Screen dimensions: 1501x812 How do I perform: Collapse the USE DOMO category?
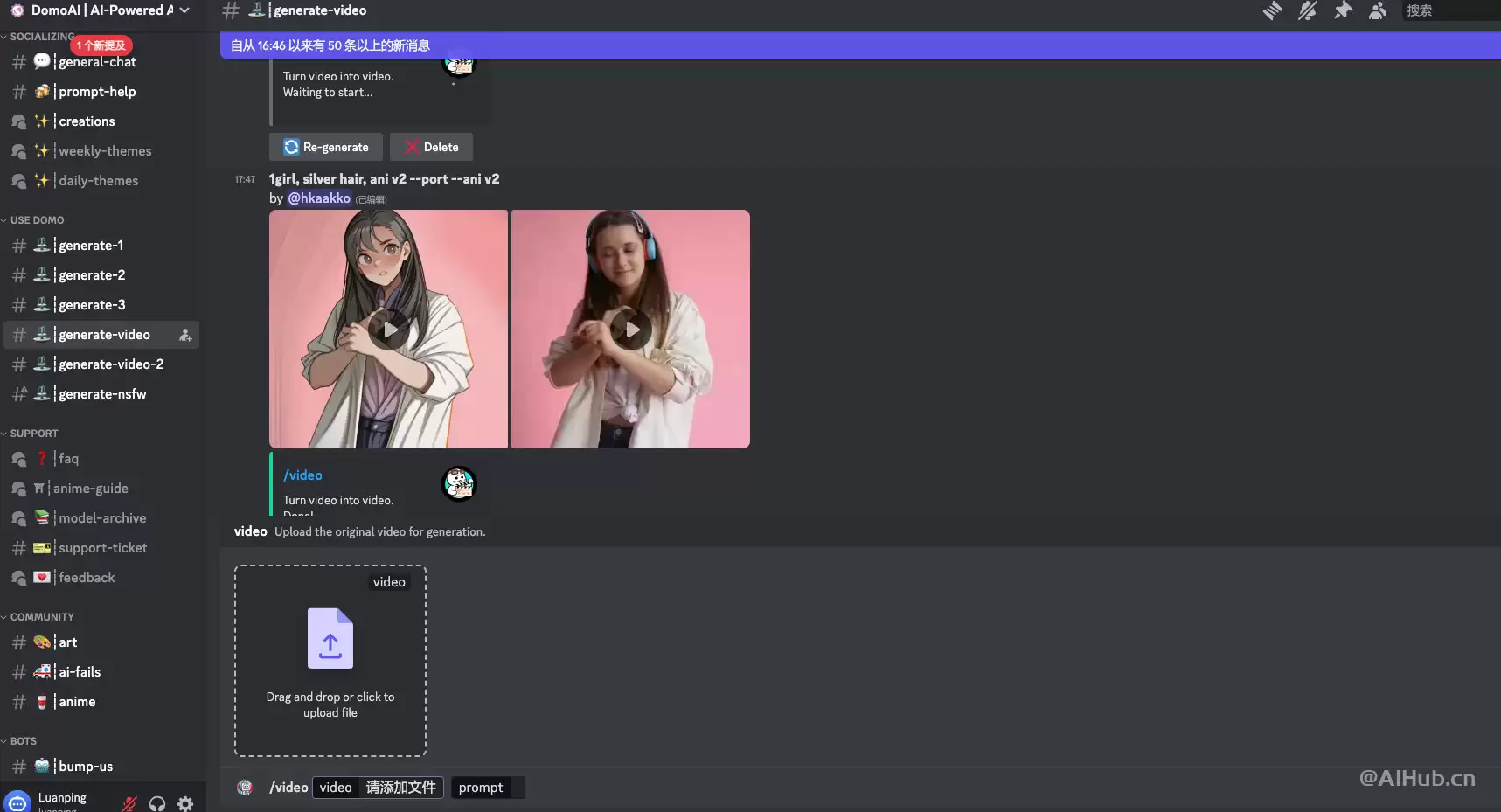click(x=37, y=220)
